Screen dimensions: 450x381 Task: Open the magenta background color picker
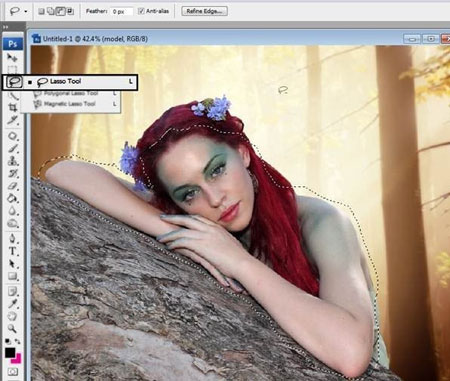(x=17, y=360)
